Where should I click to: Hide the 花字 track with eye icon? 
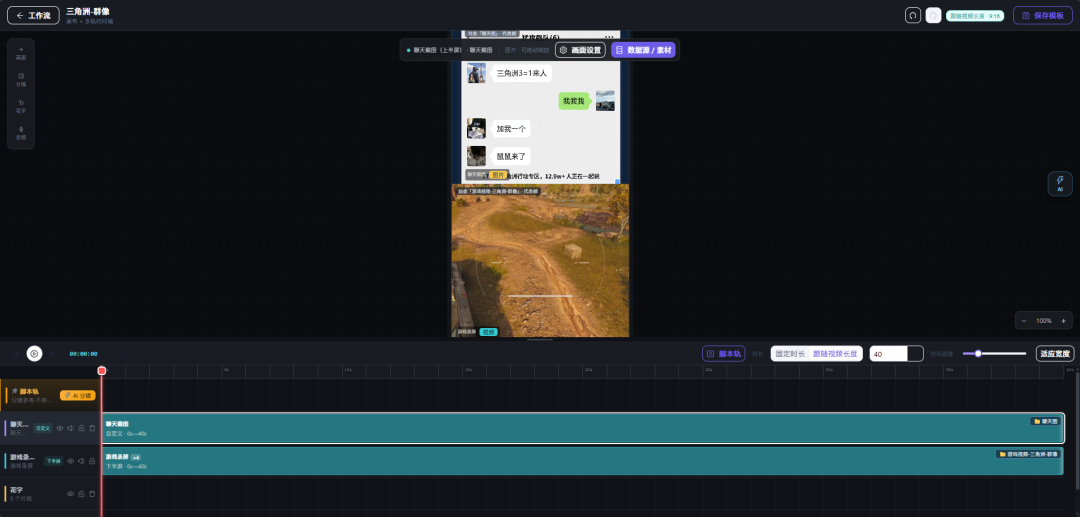coord(71,494)
